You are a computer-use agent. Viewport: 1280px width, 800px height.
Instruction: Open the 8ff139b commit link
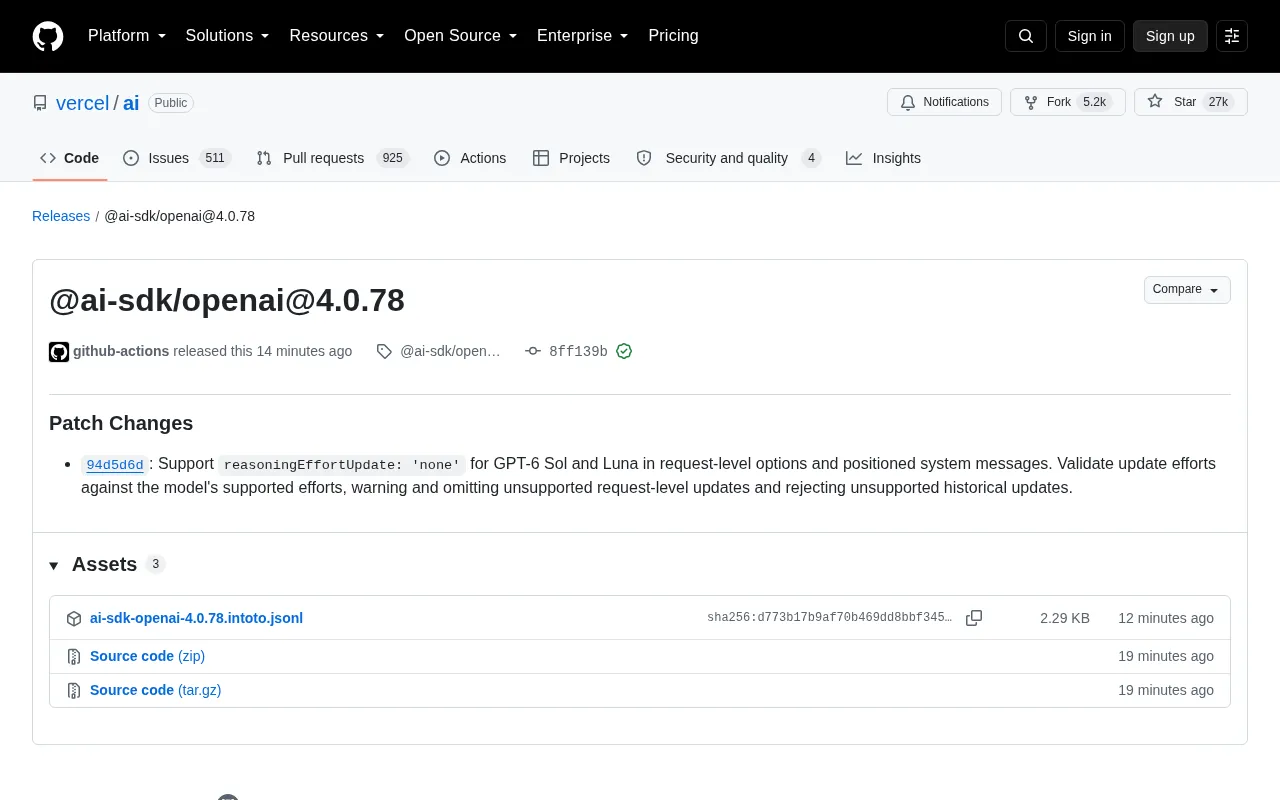coord(578,352)
